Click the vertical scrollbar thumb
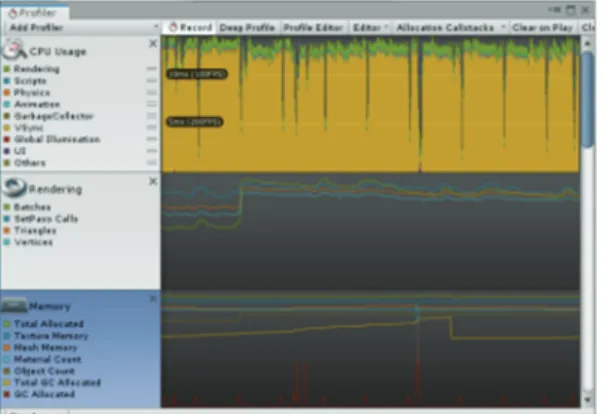 pyautogui.click(x=588, y=99)
